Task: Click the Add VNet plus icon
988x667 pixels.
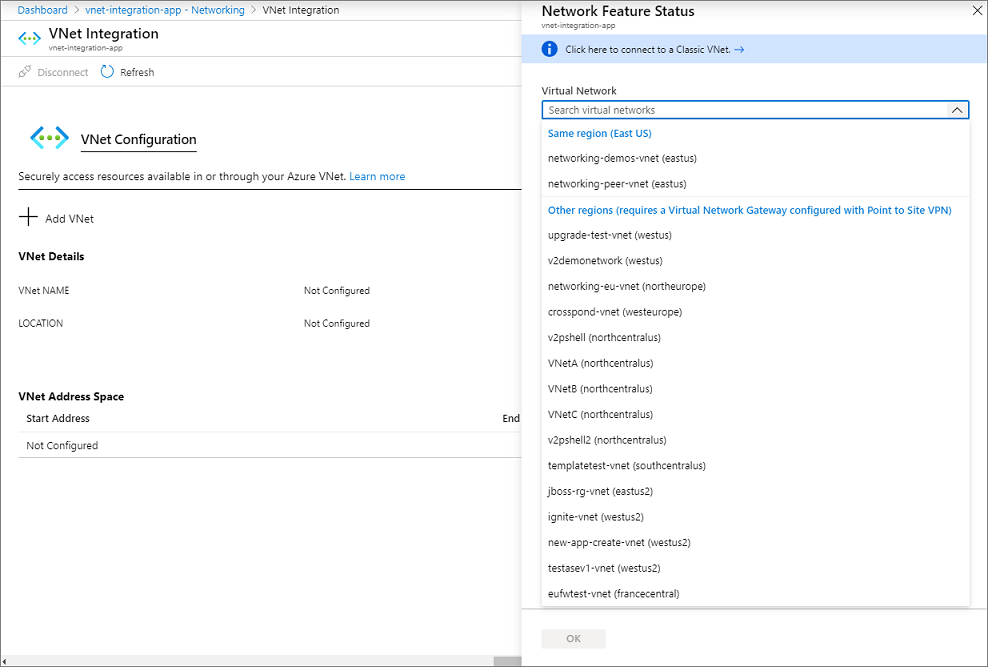Action: coord(28,217)
